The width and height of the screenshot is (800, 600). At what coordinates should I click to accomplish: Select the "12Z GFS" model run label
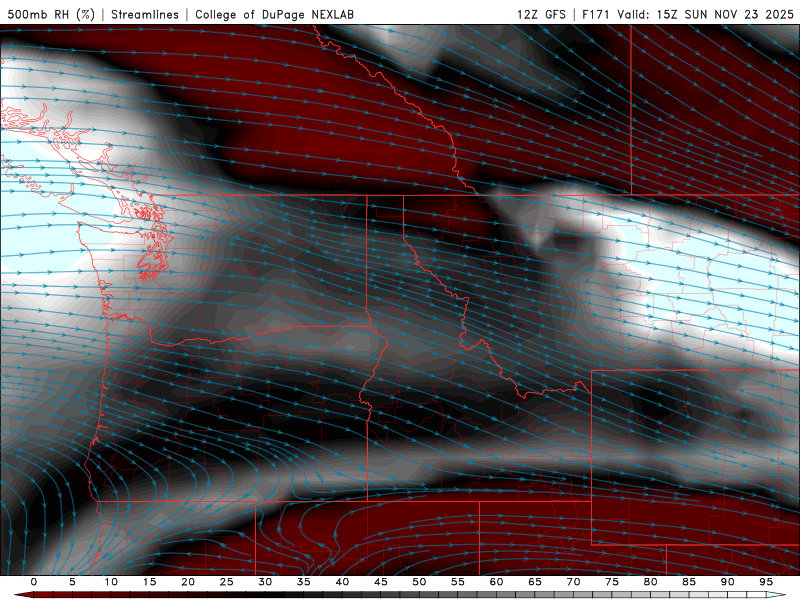(541, 14)
